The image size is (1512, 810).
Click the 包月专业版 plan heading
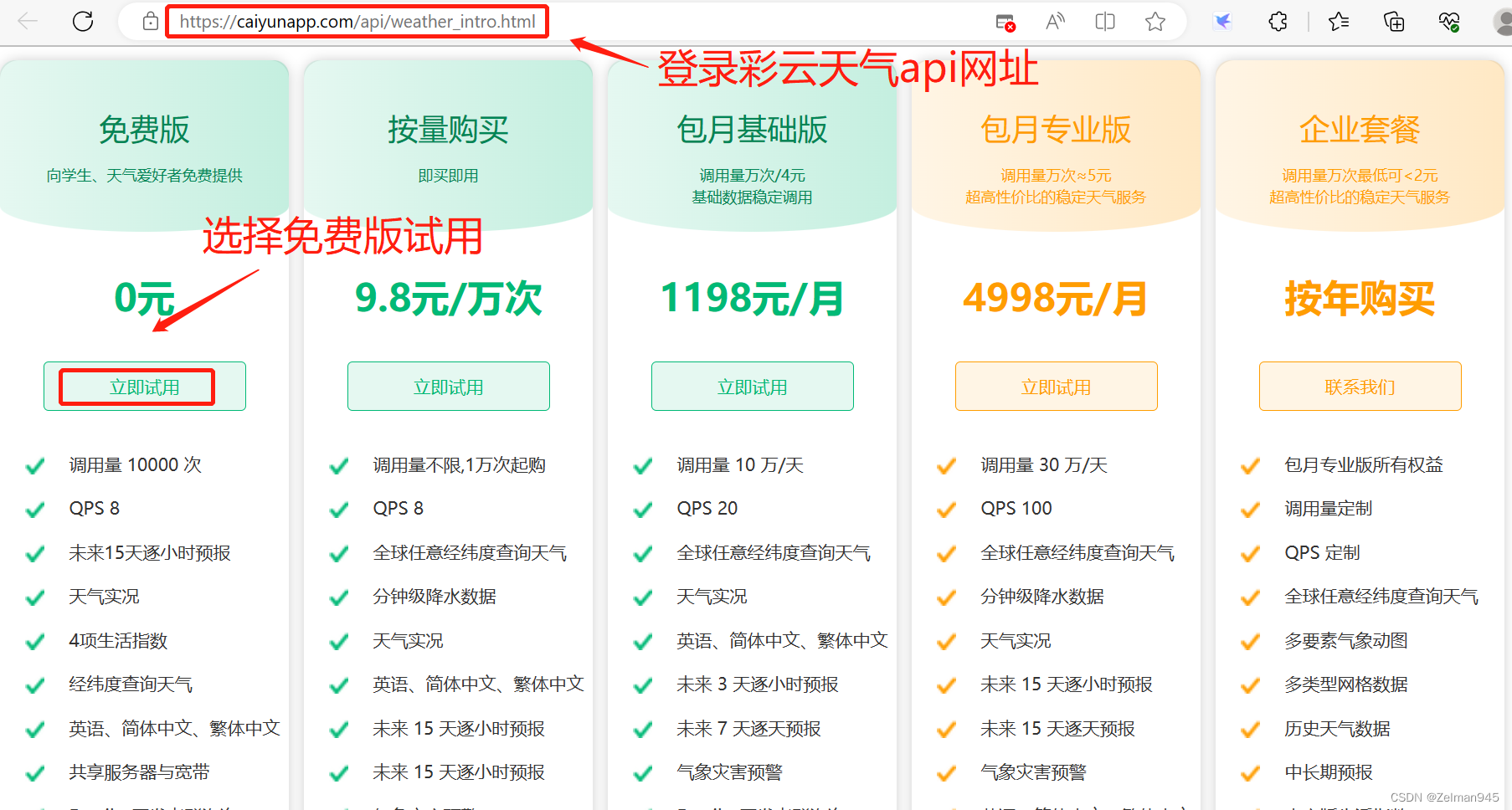(1057, 130)
